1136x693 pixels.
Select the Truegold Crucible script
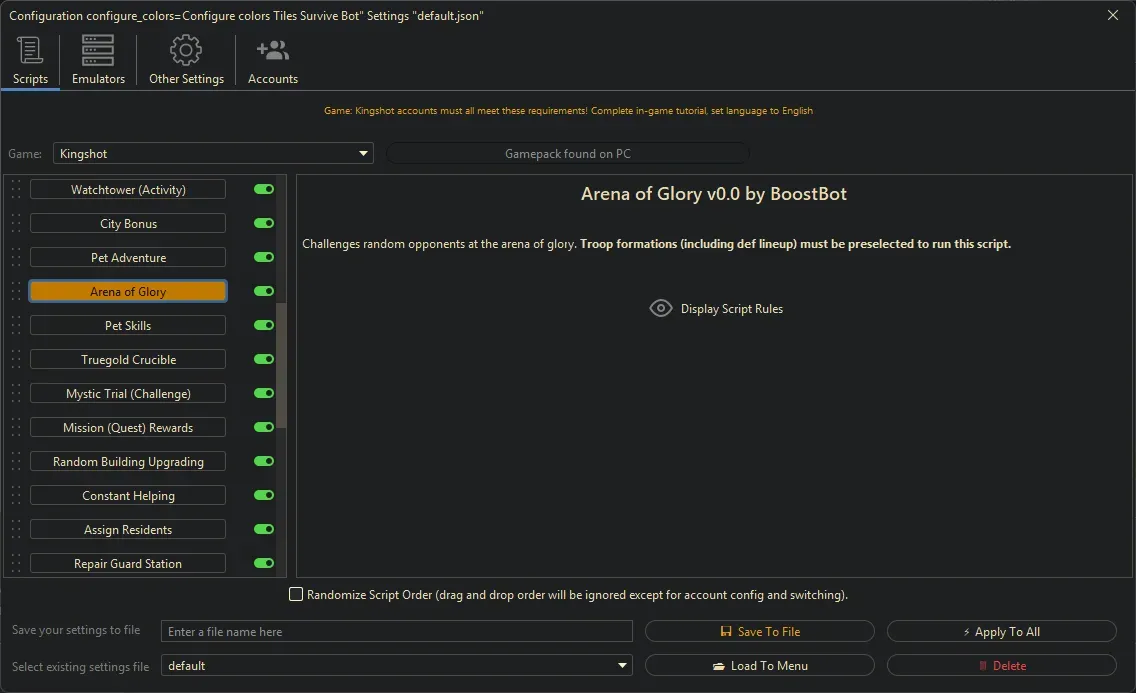(x=127, y=359)
